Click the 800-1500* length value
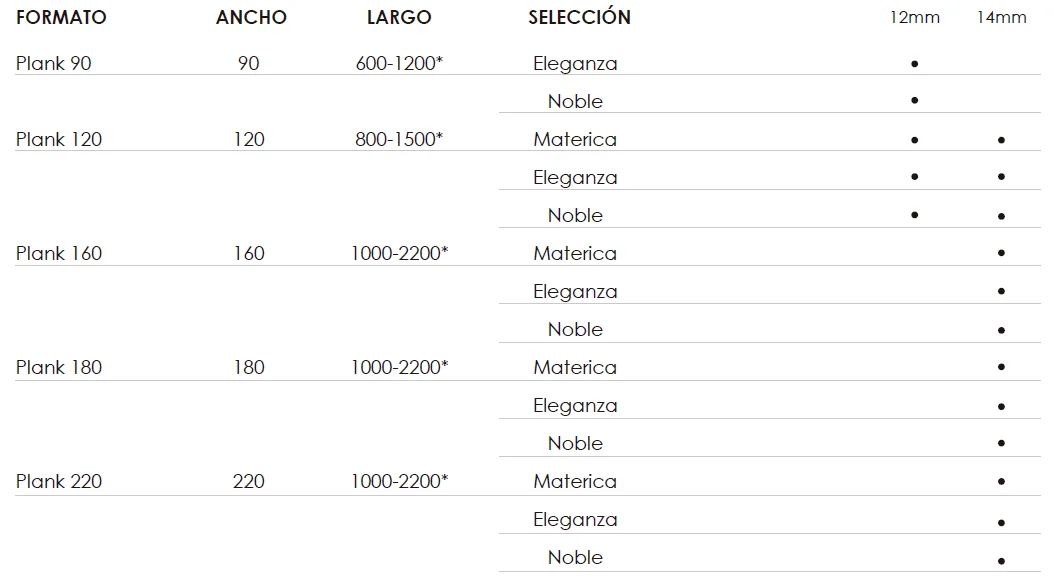 pos(399,139)
